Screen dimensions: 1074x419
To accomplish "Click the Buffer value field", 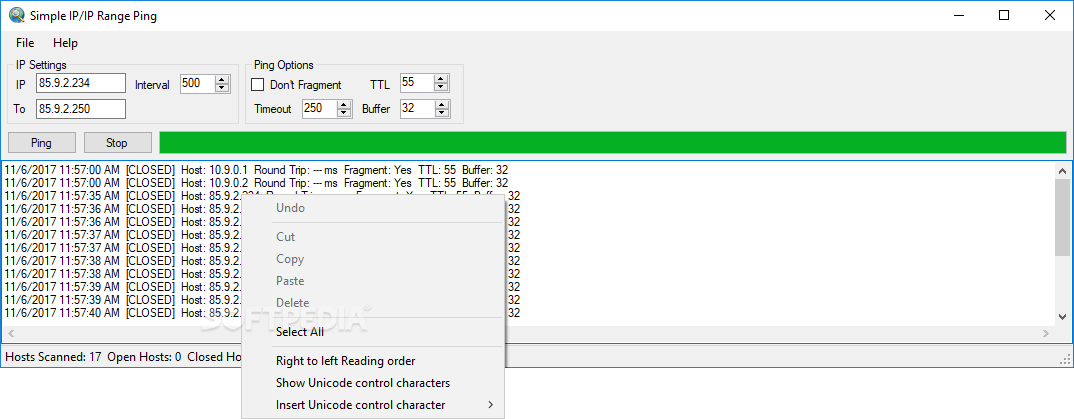I will pyautogui.click(x=417, y=108).
